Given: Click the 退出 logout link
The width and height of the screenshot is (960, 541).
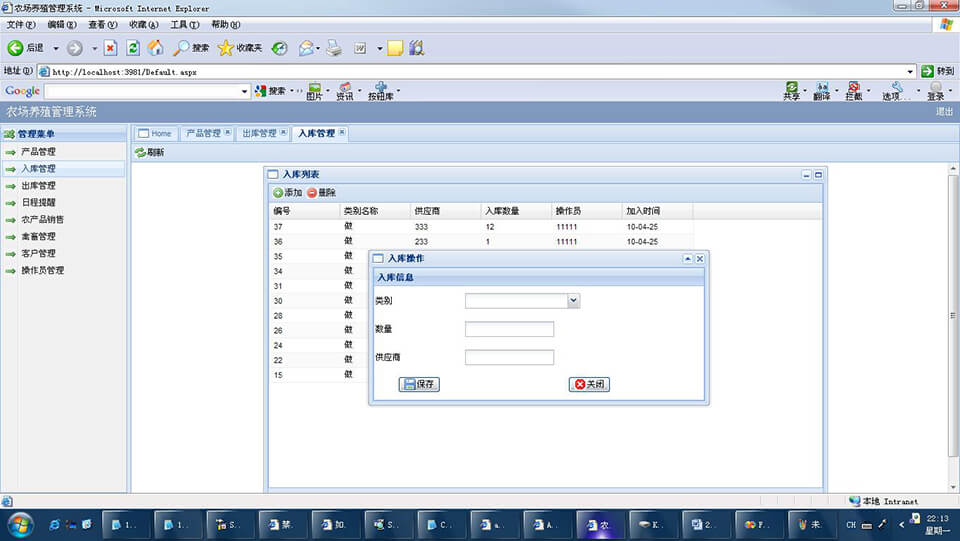Looking at the screenshot, I should click(x=944, y=112).
